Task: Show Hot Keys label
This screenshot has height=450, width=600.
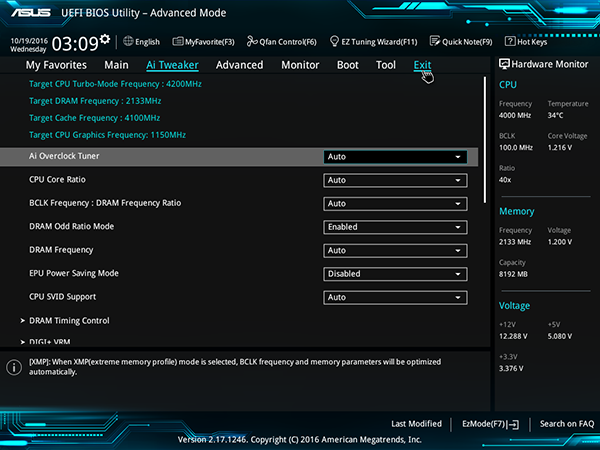Action: (x=532, y=42)
